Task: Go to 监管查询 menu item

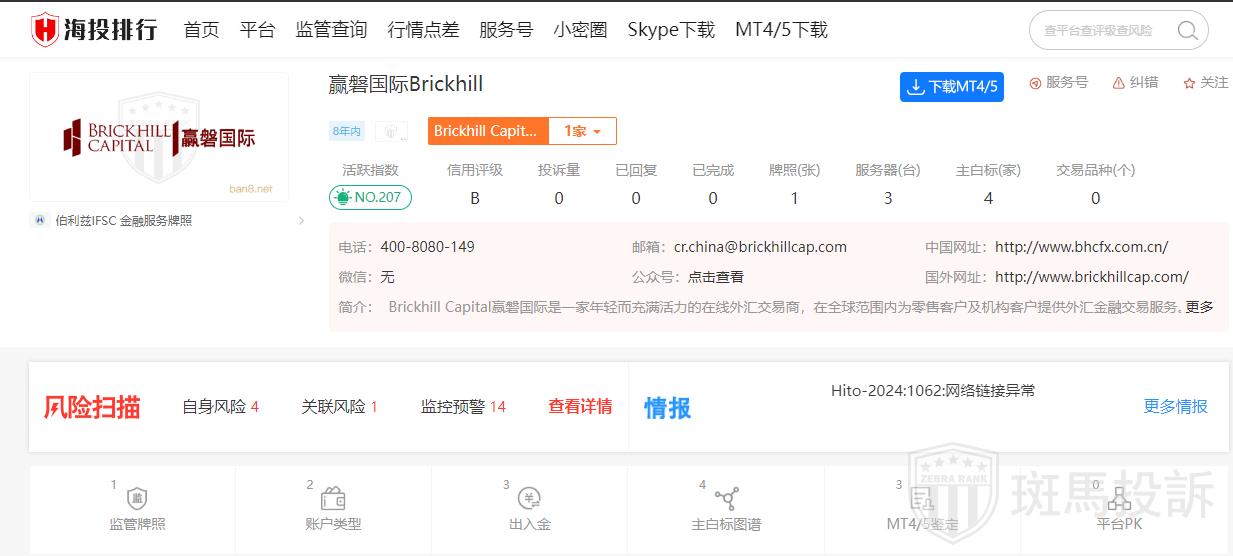Action: tap(331, 30)
